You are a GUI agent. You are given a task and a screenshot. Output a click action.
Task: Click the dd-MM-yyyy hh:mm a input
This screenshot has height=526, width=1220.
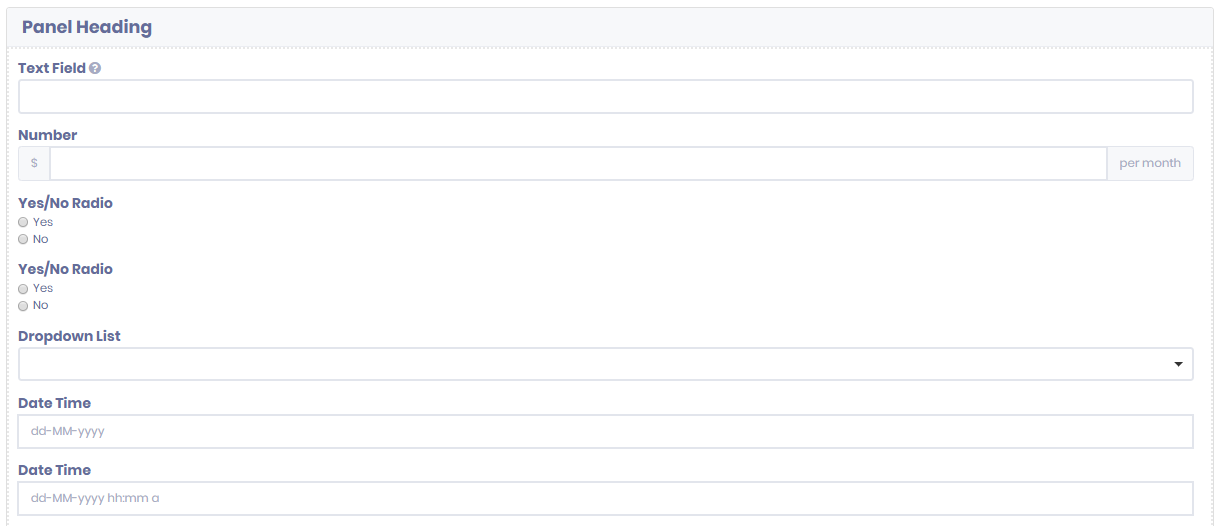(x=605, y=498)
